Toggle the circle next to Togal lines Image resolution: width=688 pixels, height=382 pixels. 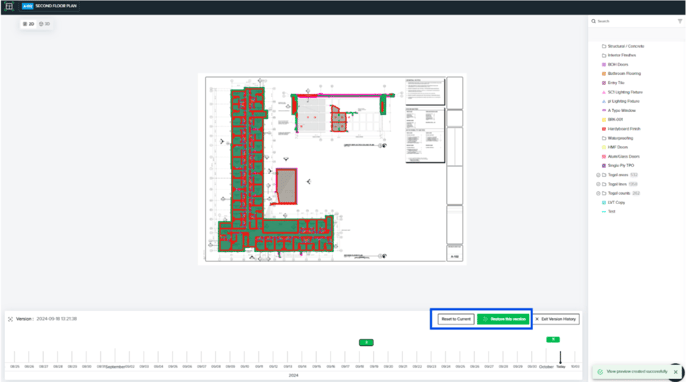pyautogui.click(x=598, y=184)
